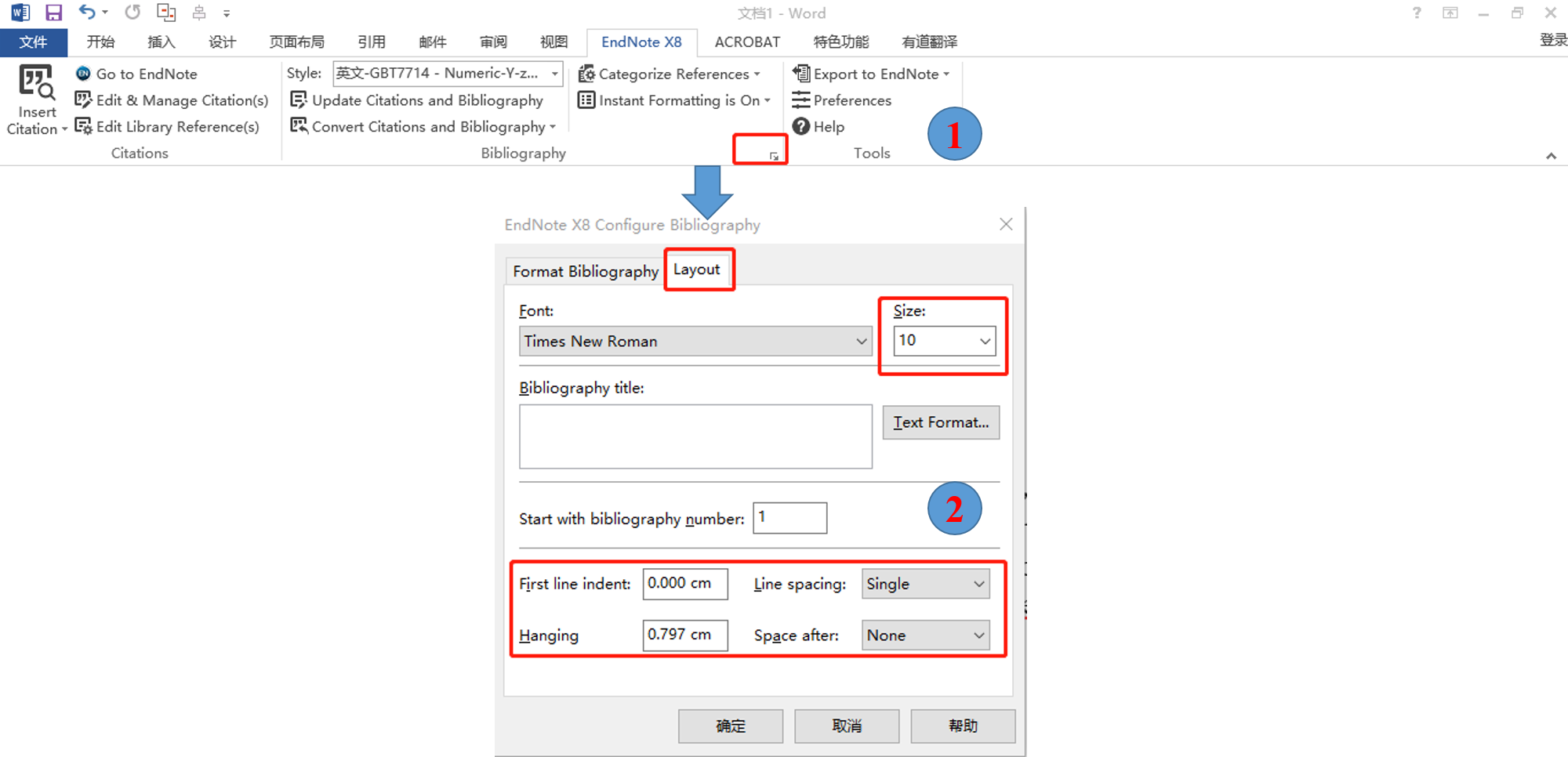Viewport: 1568px width, 757px height.
Task: Switch to the 页面布局 ribbon tab
Action: coord(297,42)
